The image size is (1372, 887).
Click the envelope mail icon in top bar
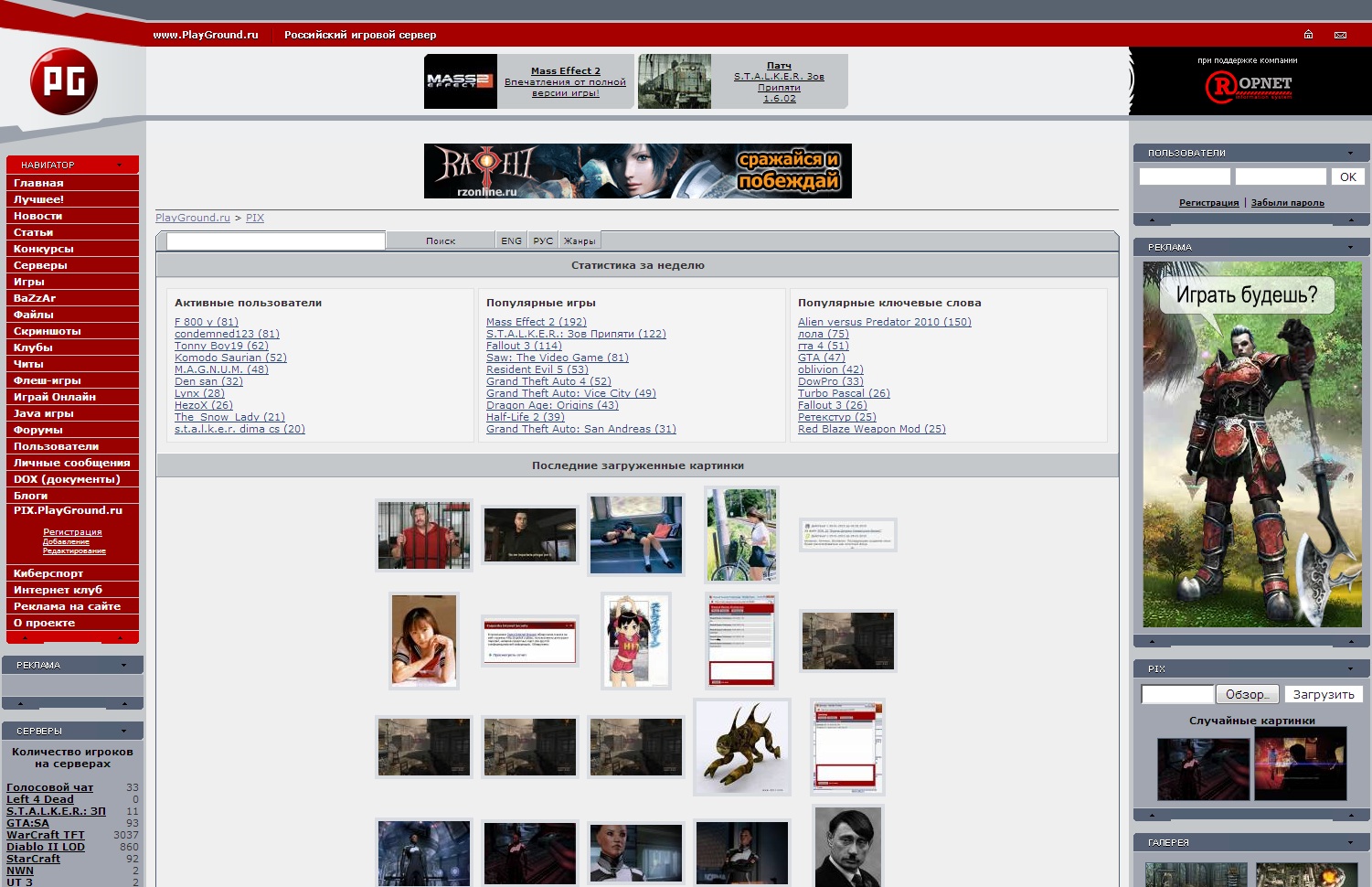[1340, 35]
